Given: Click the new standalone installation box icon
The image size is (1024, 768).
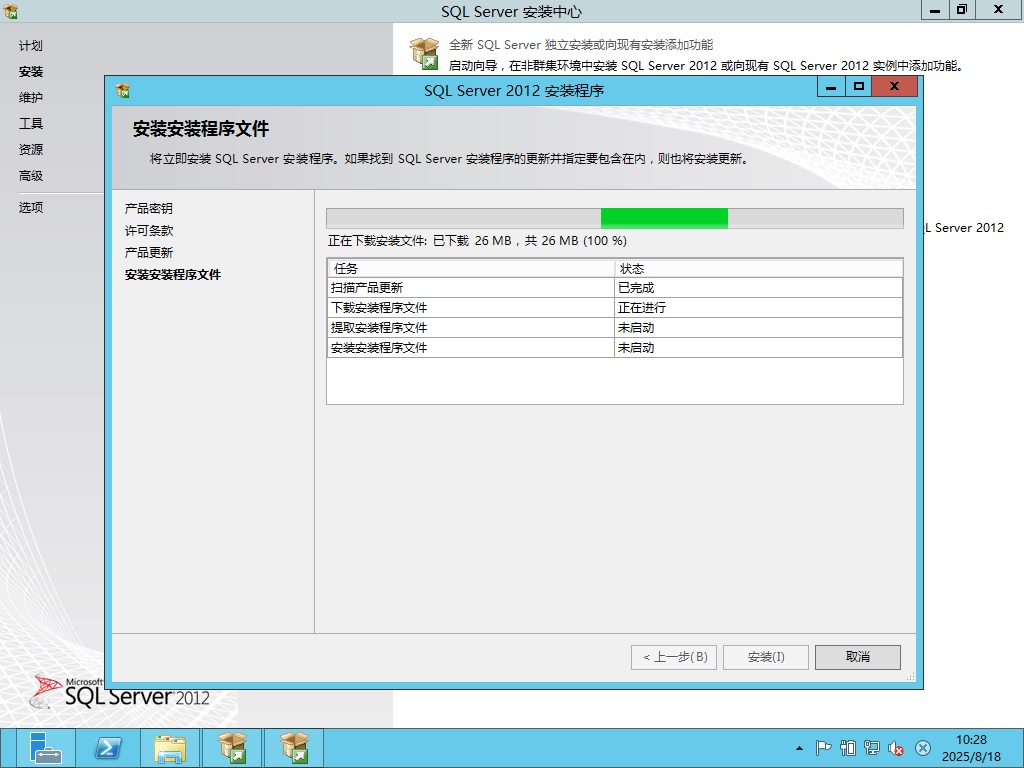Looking at the screenshot, I should coord(424,54).
